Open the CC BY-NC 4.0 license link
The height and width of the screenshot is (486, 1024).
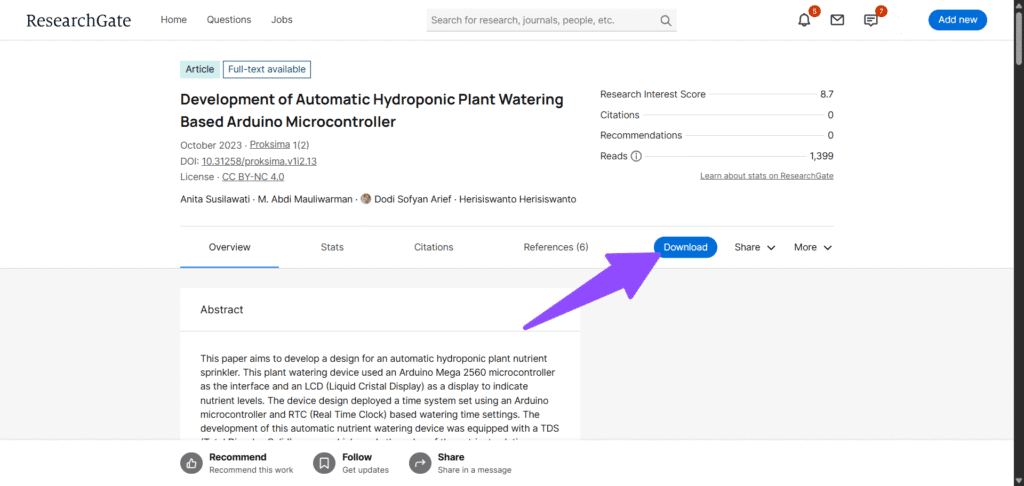[x=252, y=177]
